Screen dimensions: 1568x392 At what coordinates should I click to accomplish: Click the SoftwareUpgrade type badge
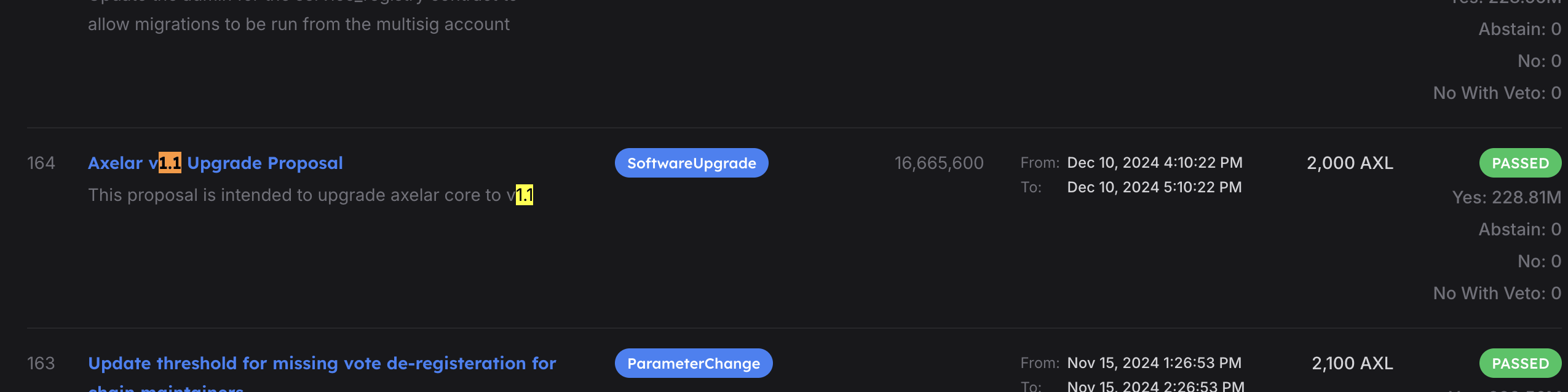[x=691, y=163]
